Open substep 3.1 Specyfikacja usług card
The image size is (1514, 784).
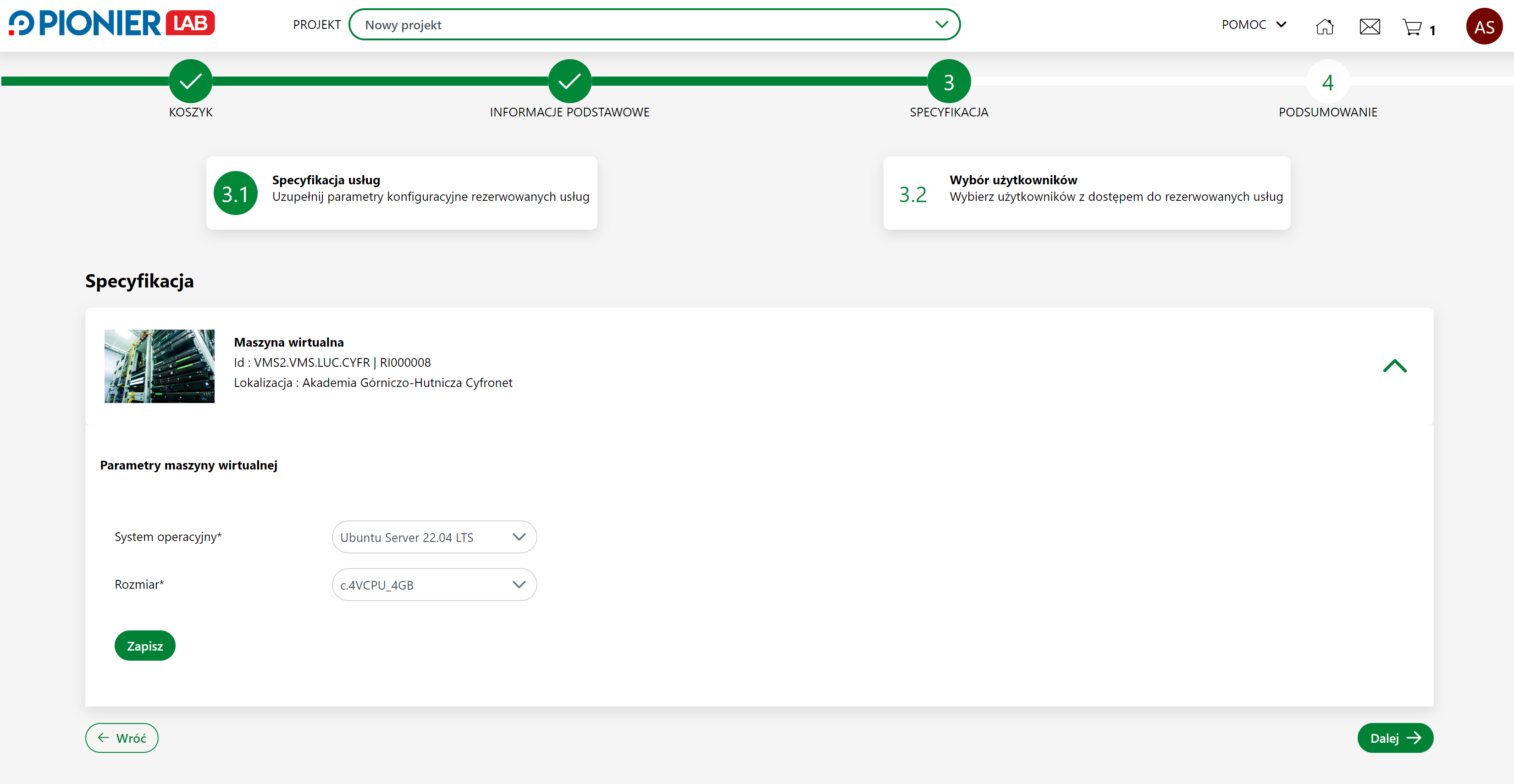click(401, 193)
